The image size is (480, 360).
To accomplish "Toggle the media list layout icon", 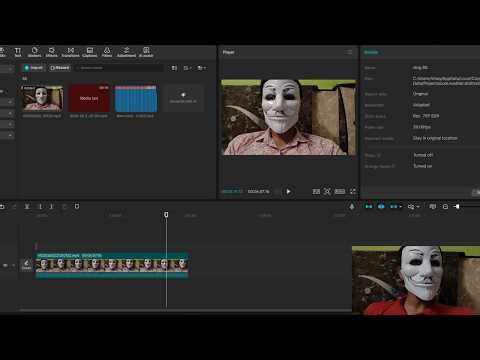I will click(x=174, y=68).
